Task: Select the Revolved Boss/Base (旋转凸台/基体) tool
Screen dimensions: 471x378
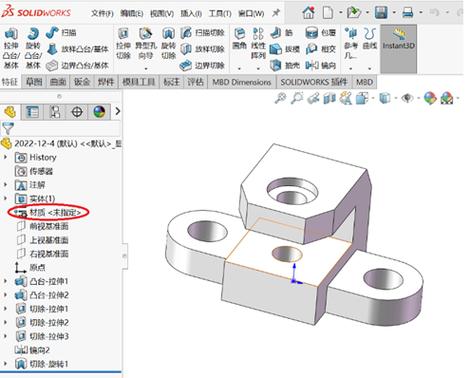Action: pos(33,48)
